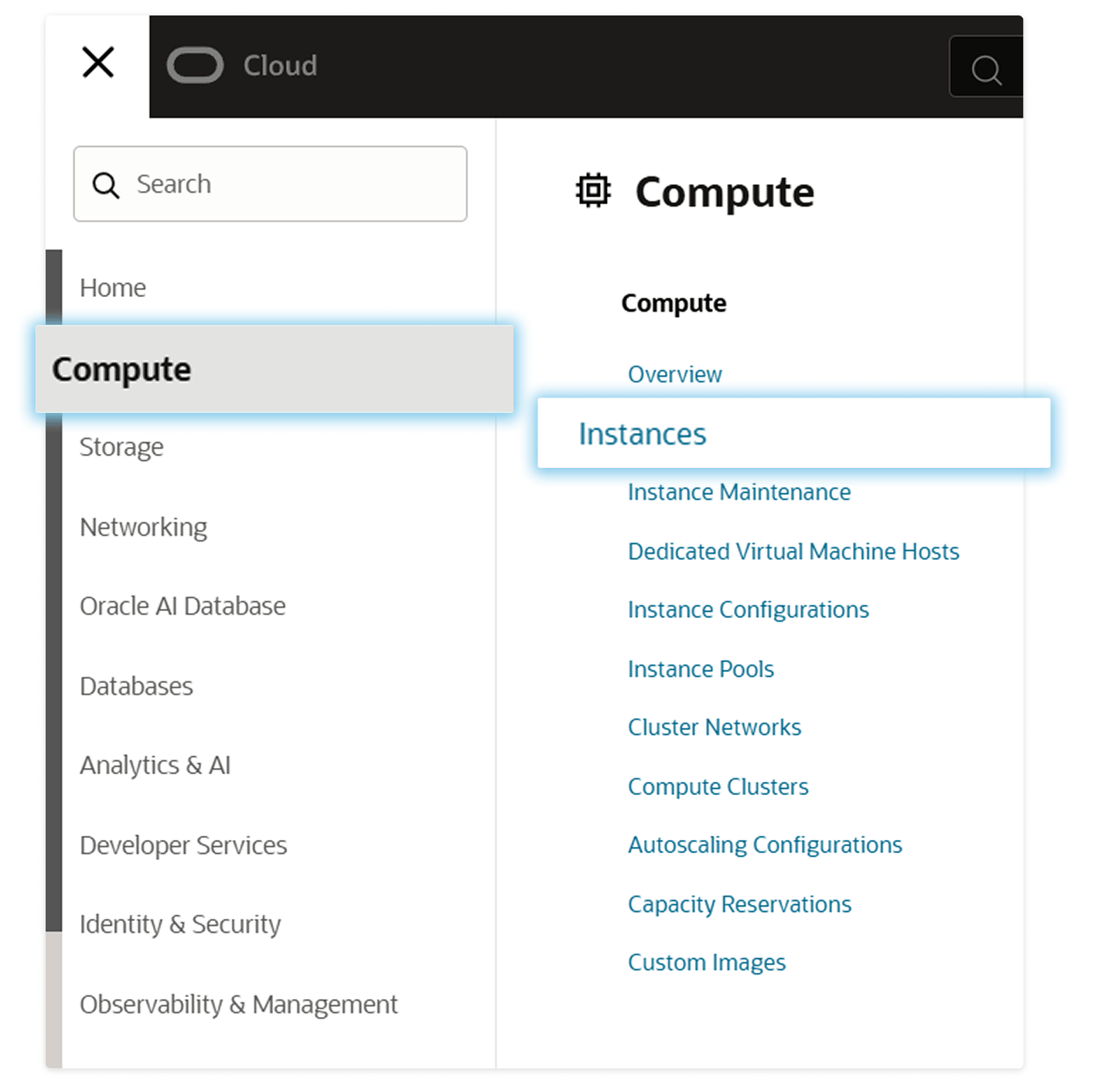Open Developer Services category
The image size is (1095, 1092).
tap(183, 845)
